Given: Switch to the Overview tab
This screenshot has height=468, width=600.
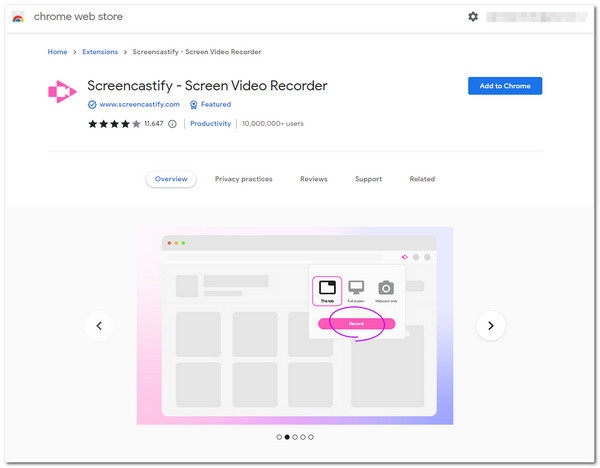Looking at the screenshot, I should pyautogui.click(x=171, y=179).
